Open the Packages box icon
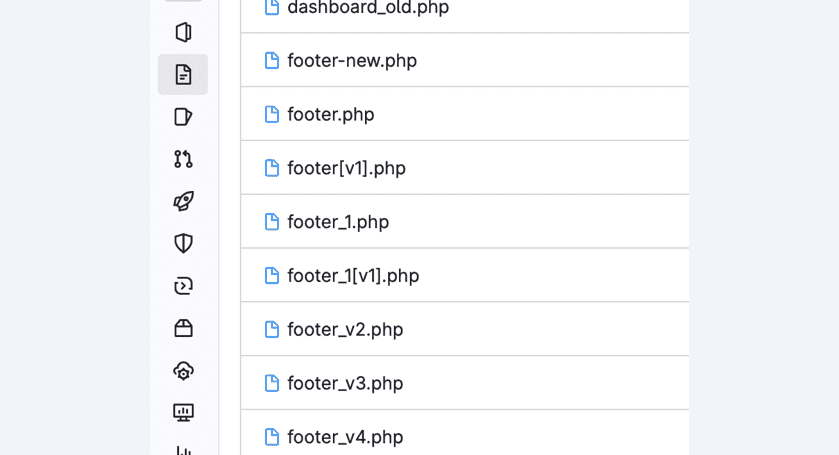 [x=183, y=328]
